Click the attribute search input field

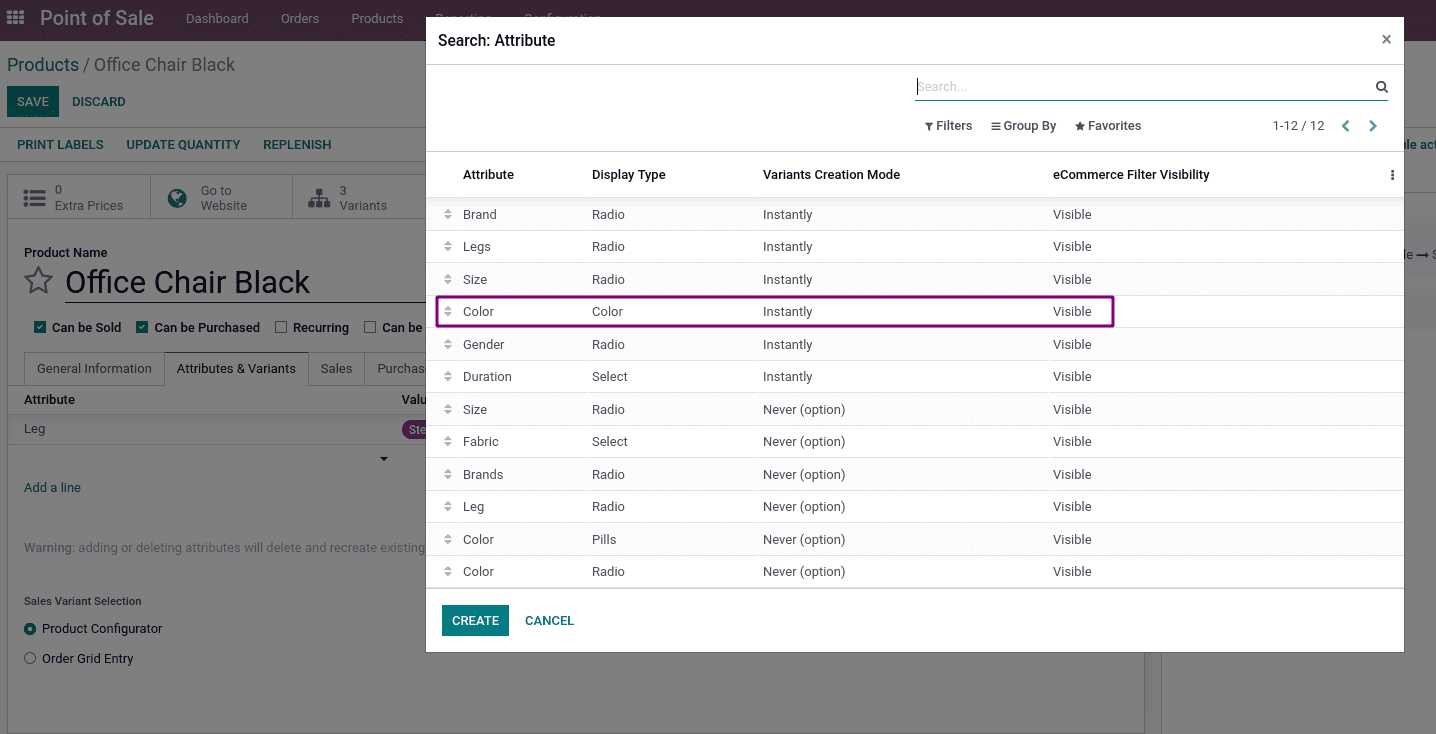1144,87
